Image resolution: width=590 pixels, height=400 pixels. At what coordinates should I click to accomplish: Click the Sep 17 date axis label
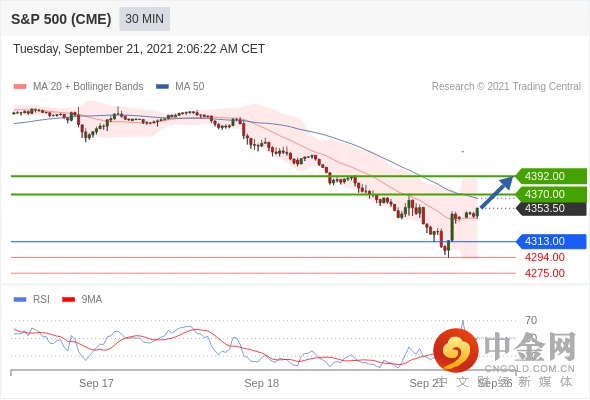pos(96,383)
